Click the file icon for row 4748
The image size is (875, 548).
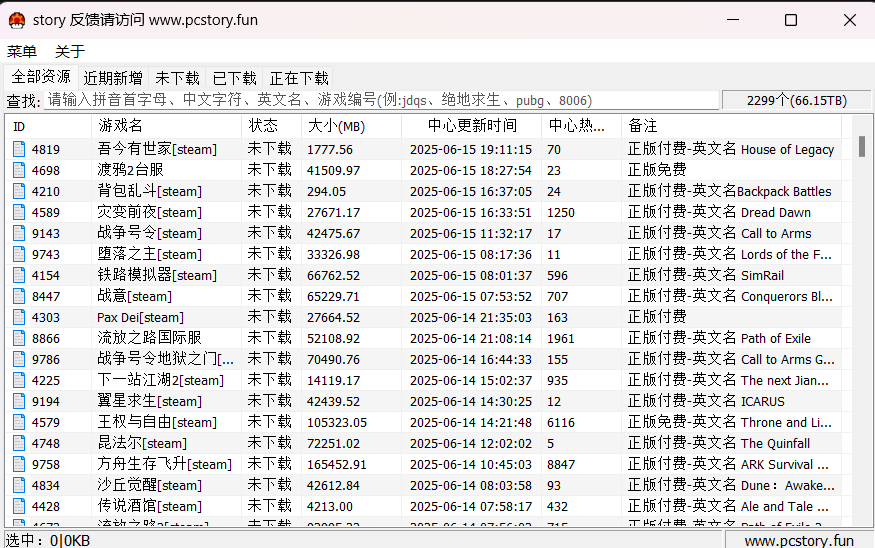click(19, 444)
